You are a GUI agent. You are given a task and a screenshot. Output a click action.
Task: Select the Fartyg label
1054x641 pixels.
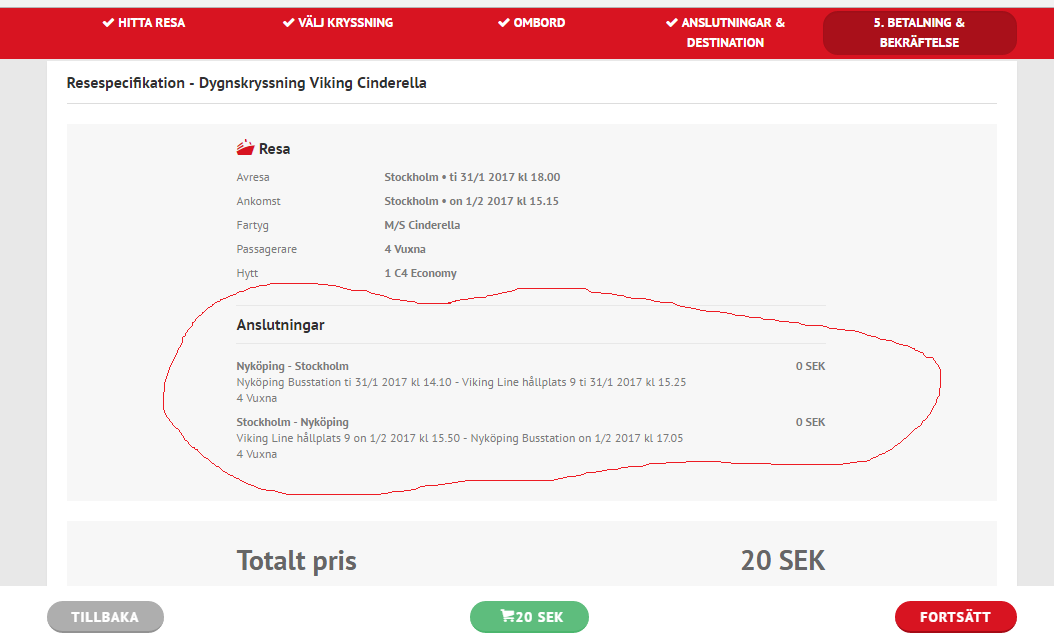[x=252, y=225]
